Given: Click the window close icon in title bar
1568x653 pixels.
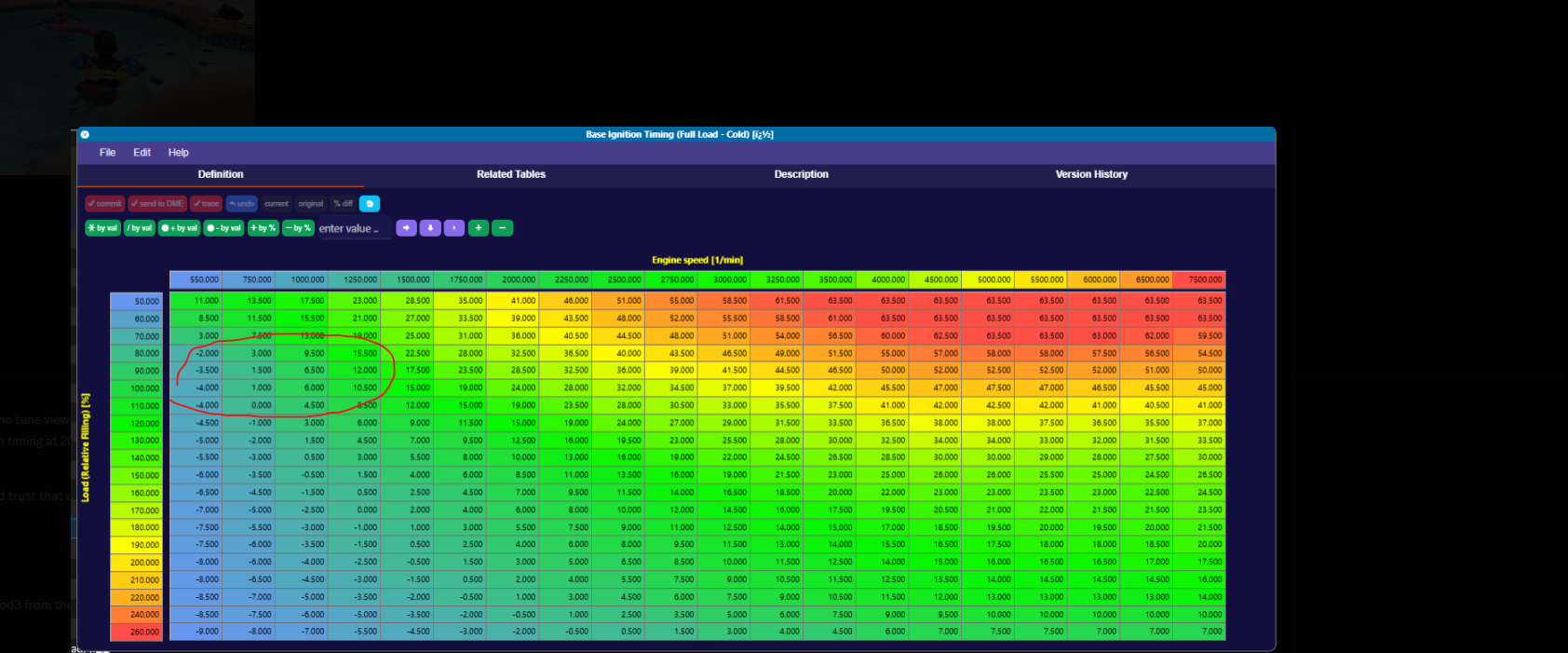Looking at the screenshot, I should 85,135.
